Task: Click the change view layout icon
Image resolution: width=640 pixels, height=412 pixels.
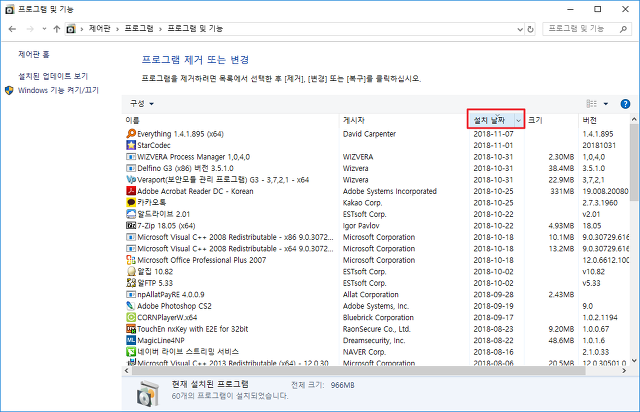Action: 591,104
